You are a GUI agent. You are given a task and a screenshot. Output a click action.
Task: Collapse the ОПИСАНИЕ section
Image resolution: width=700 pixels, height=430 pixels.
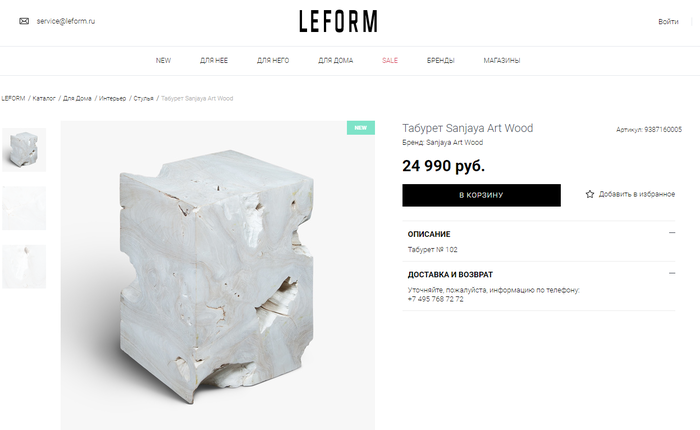click(x=672, y=233)
